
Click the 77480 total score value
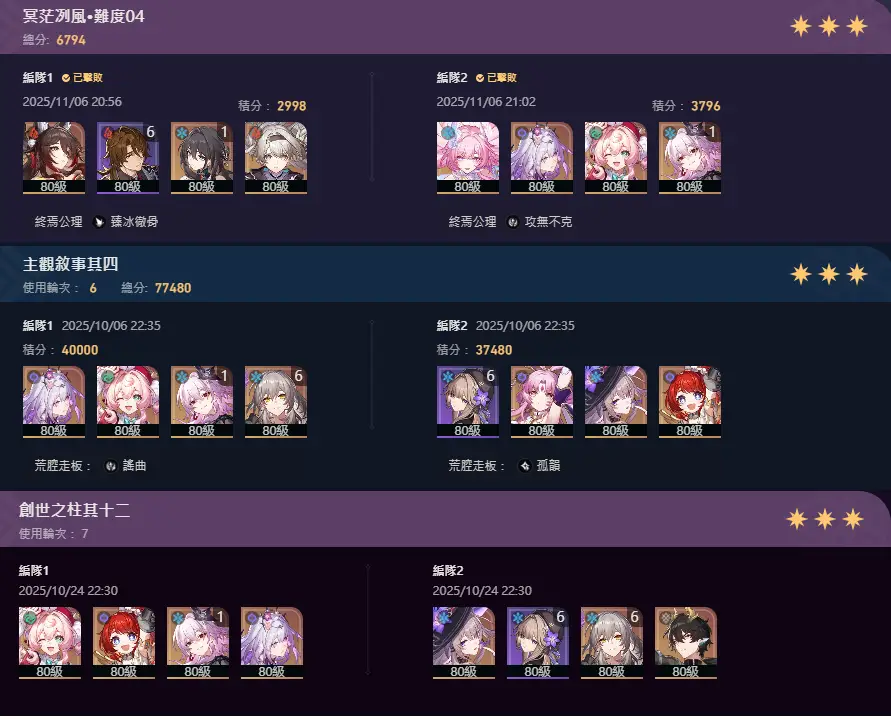click(x=173, y=288)
